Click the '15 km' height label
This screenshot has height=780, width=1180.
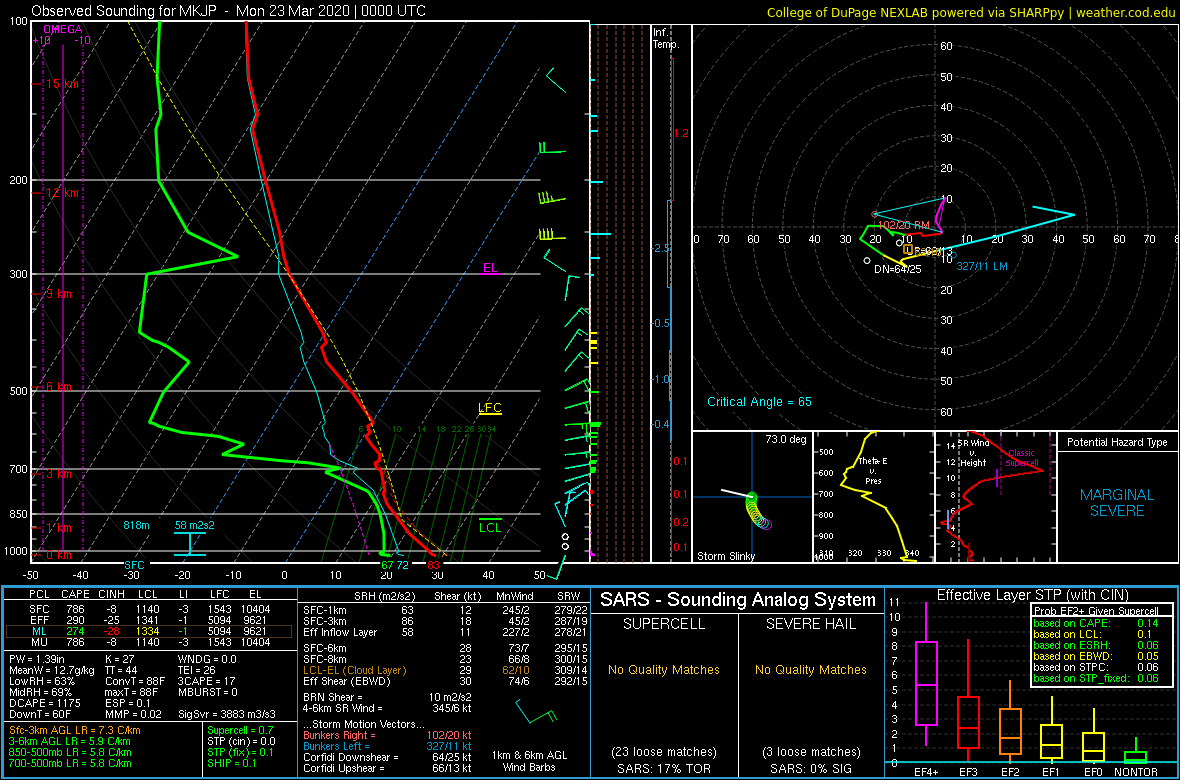pyautogui.click(x=62, y=84)
